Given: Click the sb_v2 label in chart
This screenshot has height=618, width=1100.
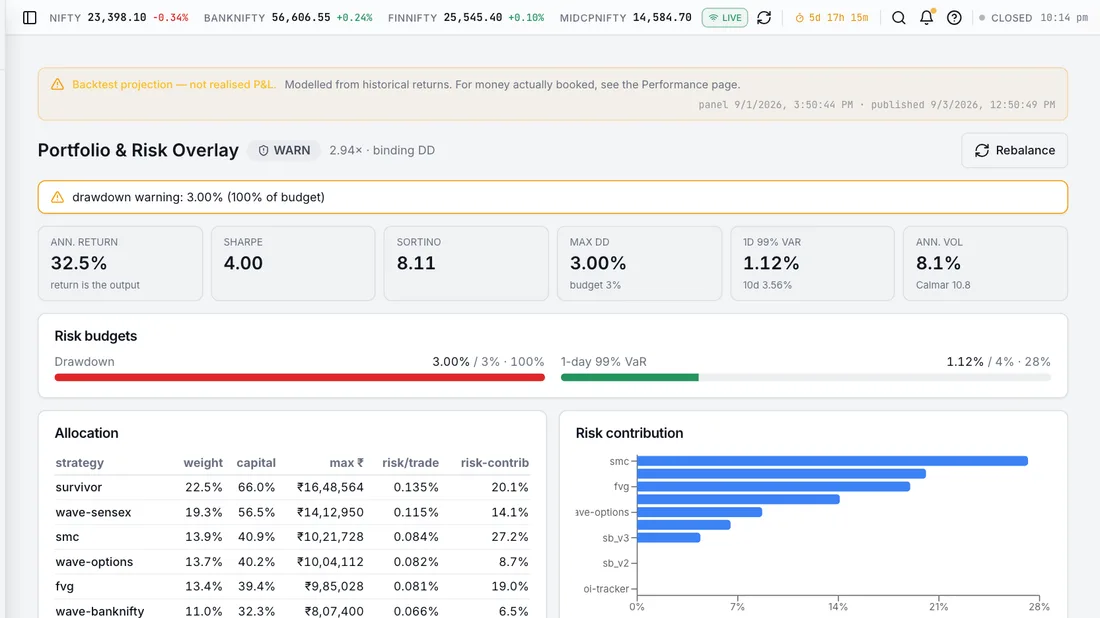Looking at the screenshot, I should [616, 563].
